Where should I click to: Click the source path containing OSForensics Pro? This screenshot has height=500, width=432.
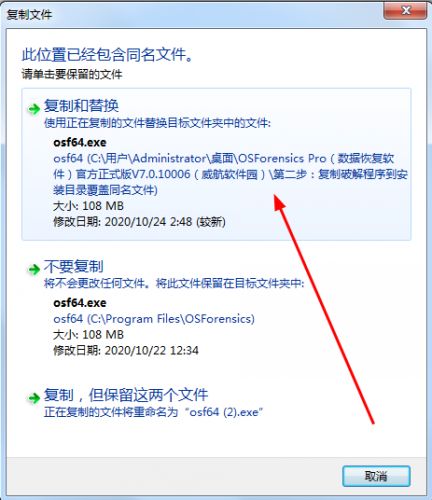[230, 174]
